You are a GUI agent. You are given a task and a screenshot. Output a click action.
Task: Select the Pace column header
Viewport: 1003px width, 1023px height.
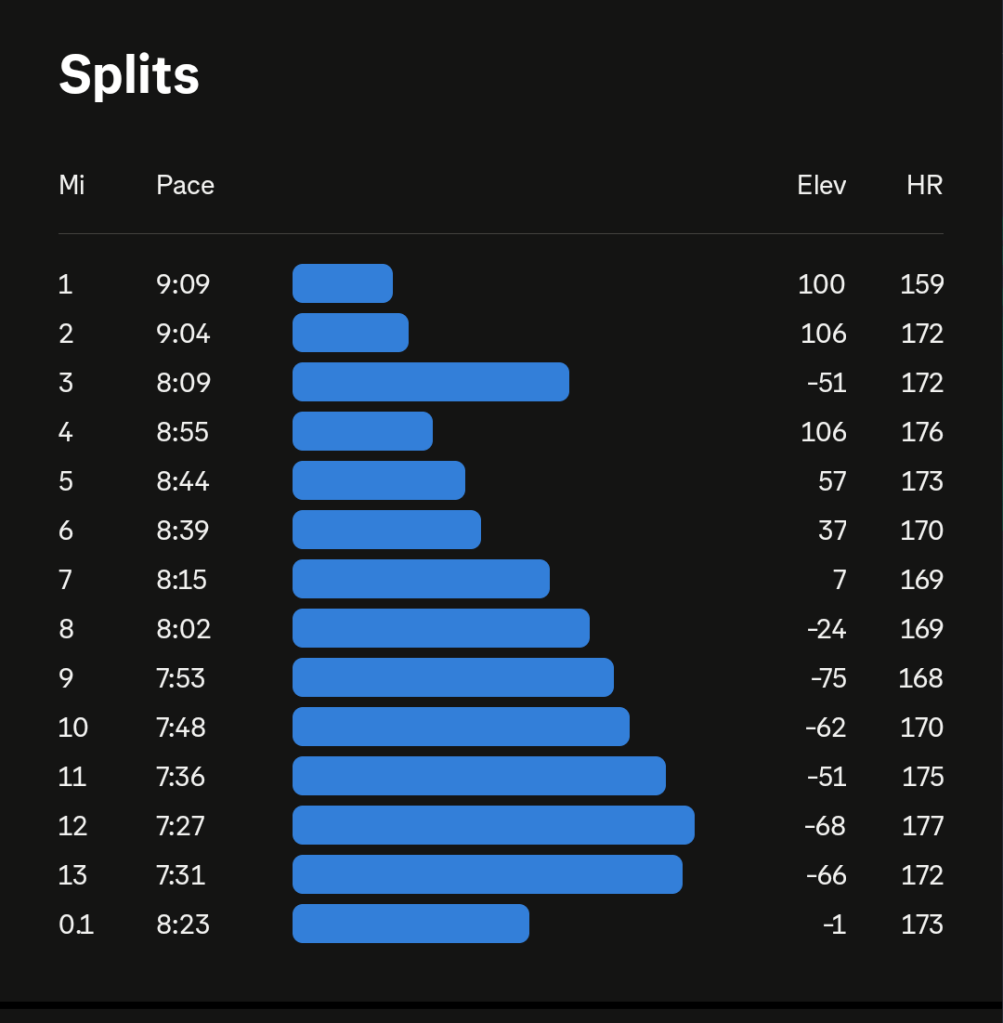(x=185, y=185)
